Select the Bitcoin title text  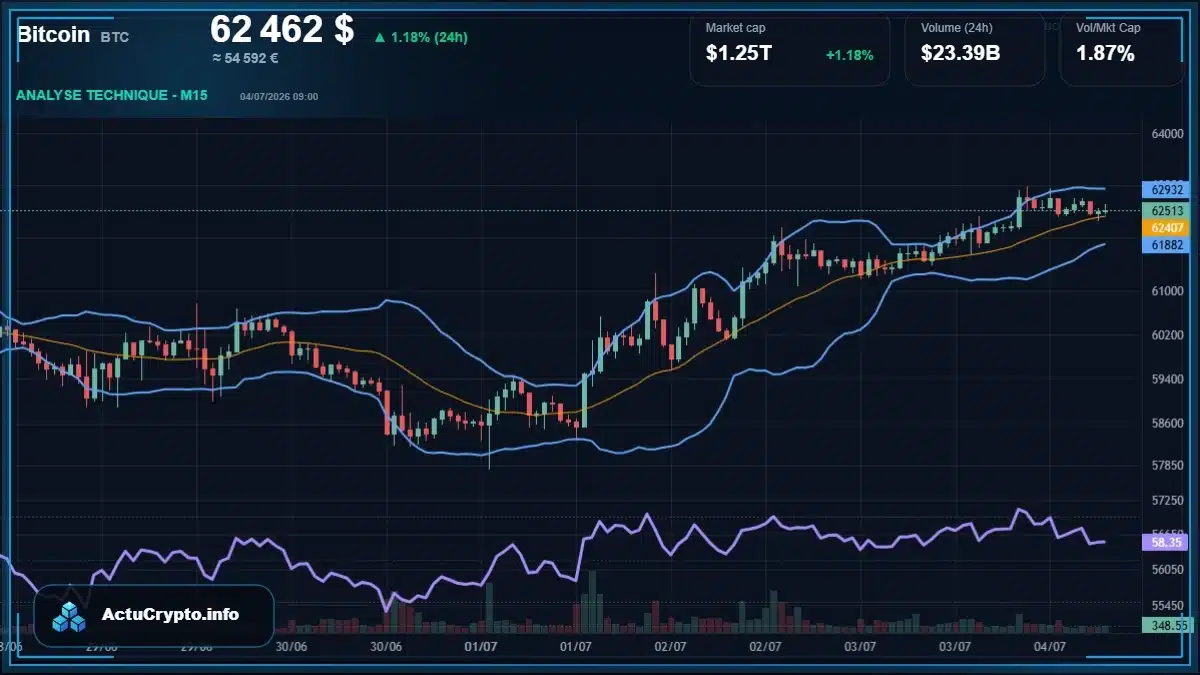[54, 35]
